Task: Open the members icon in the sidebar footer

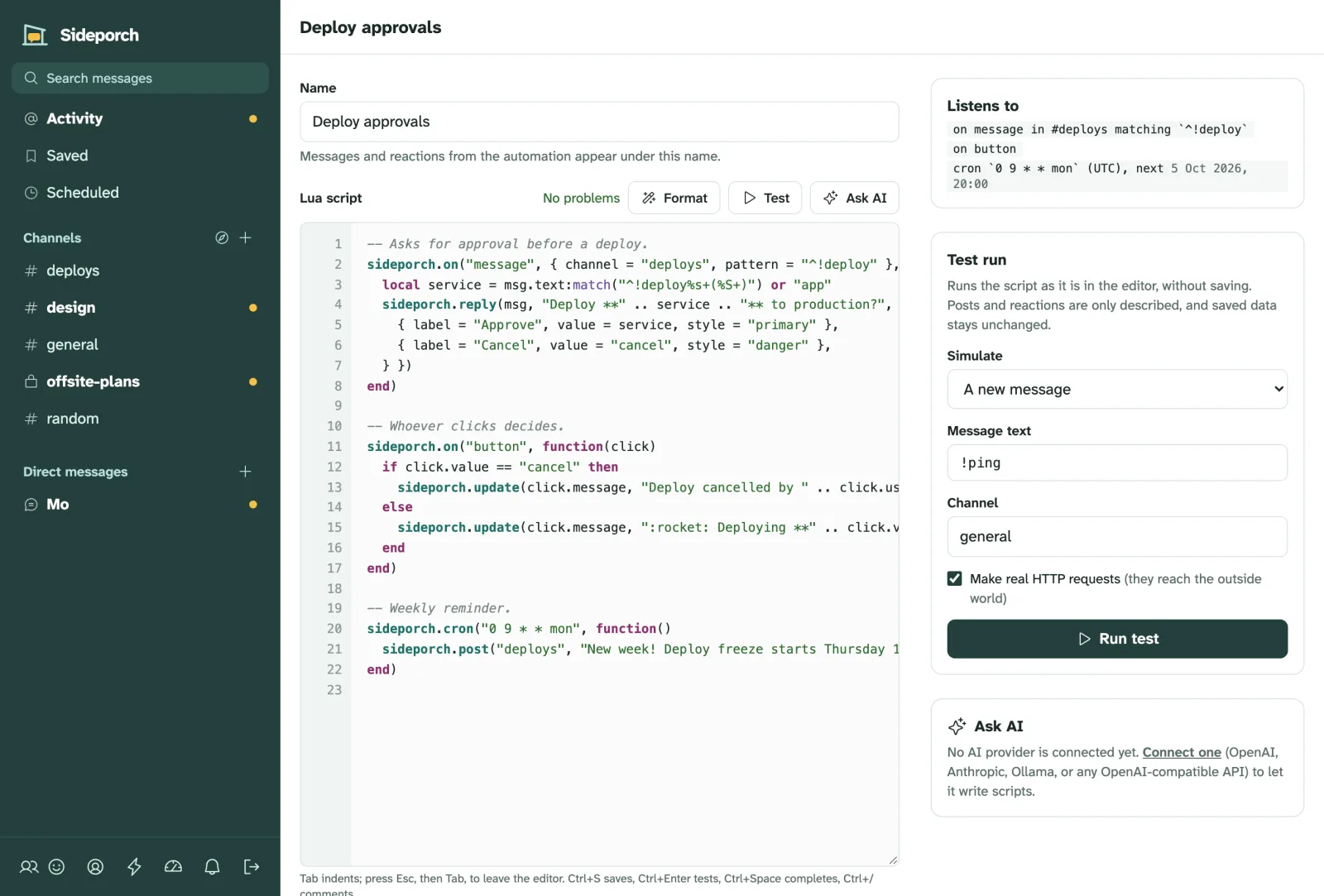Action: tap(29, 866)
